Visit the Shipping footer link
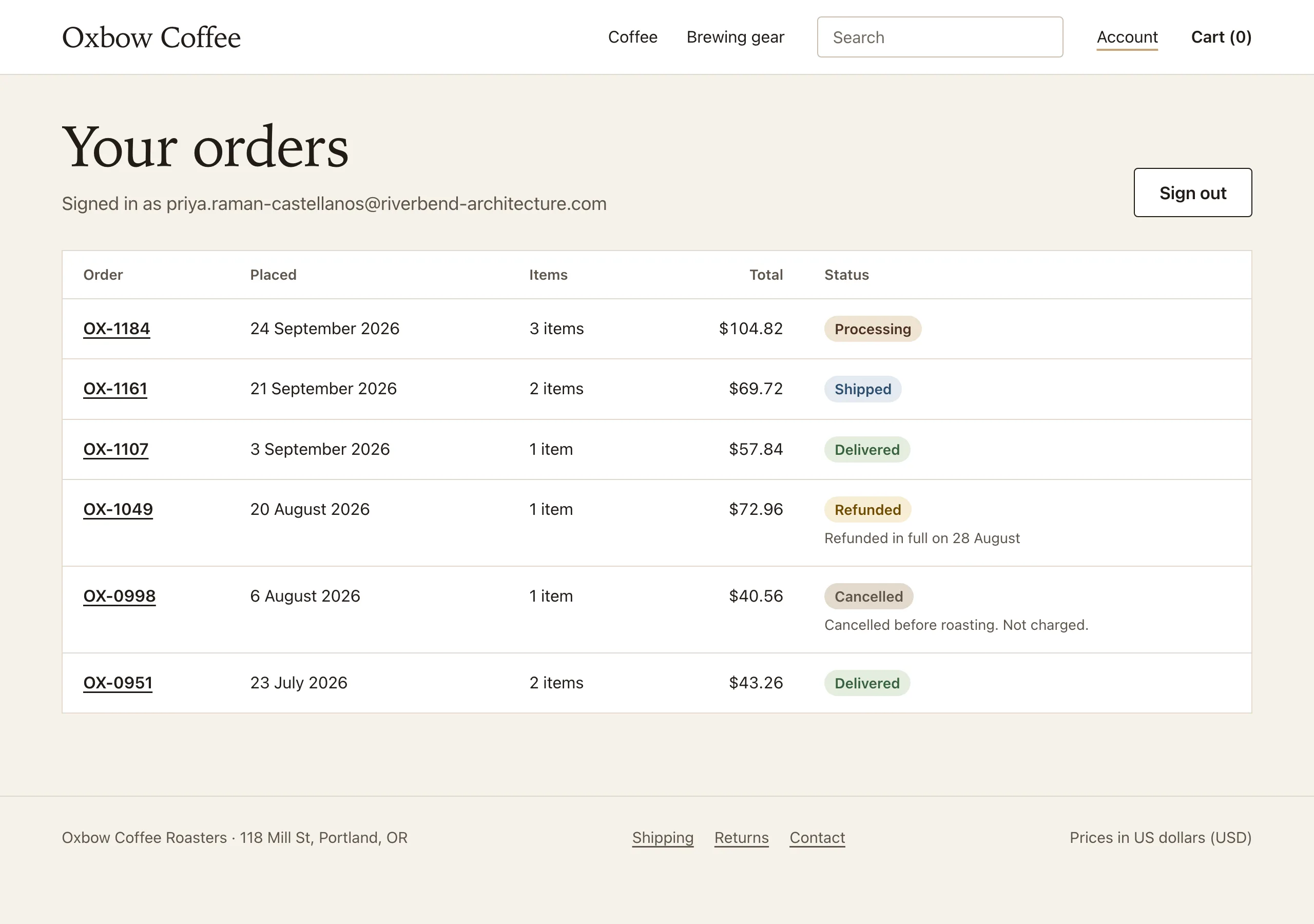The height and width of the screenshot is (924, 1314). coord(663,838)
